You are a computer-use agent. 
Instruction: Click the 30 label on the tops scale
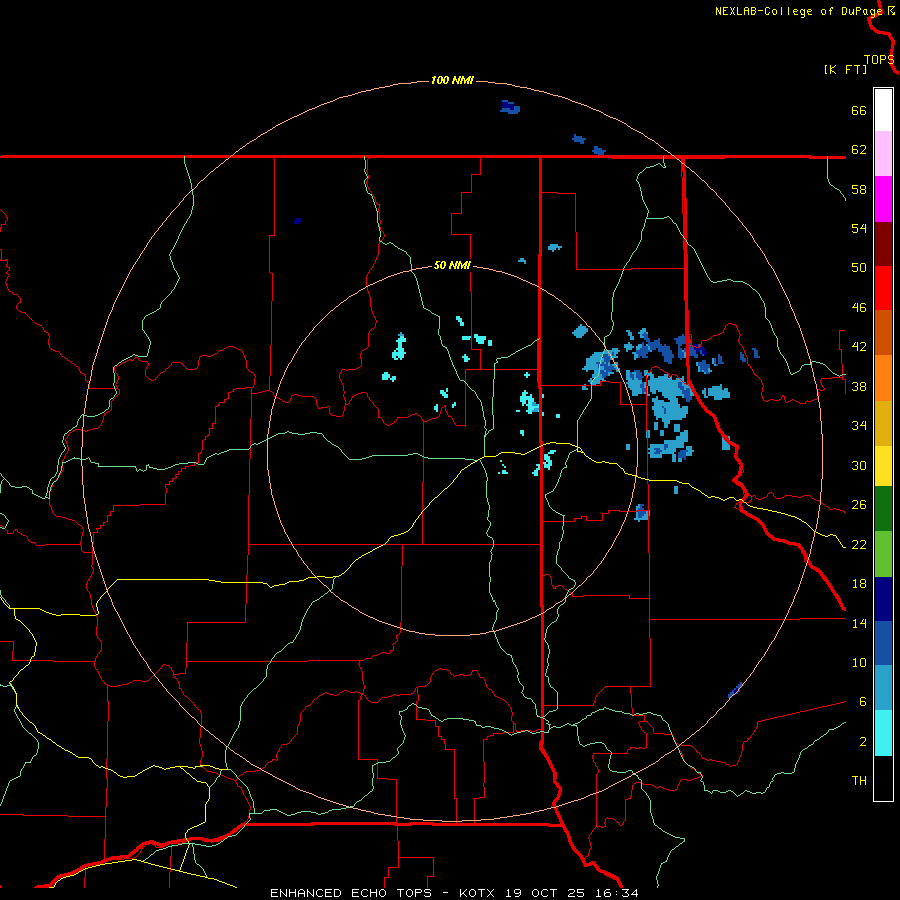tap(859, 465)
